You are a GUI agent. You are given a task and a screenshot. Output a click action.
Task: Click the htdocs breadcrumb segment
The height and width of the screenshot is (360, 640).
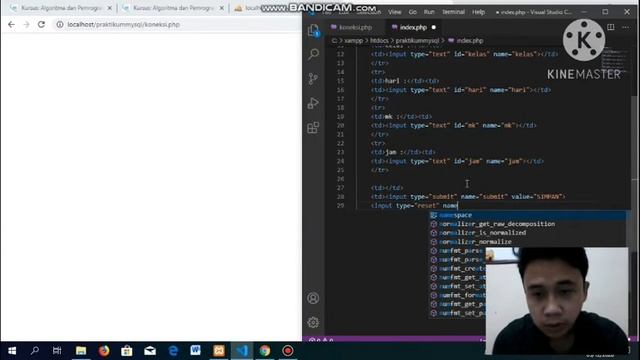[x=379, y=41]
